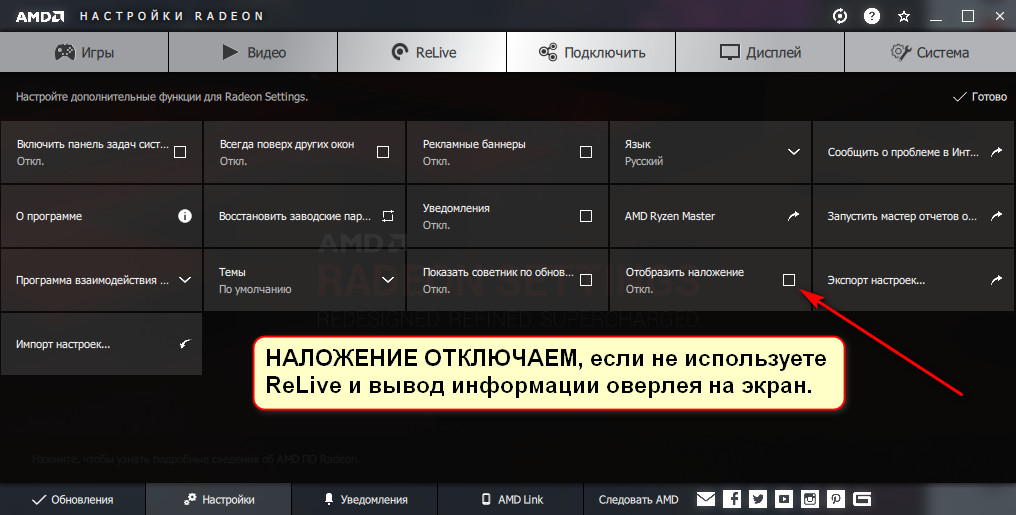
Task: Click the play icon on Видео tab
Action: click(230, 52)
